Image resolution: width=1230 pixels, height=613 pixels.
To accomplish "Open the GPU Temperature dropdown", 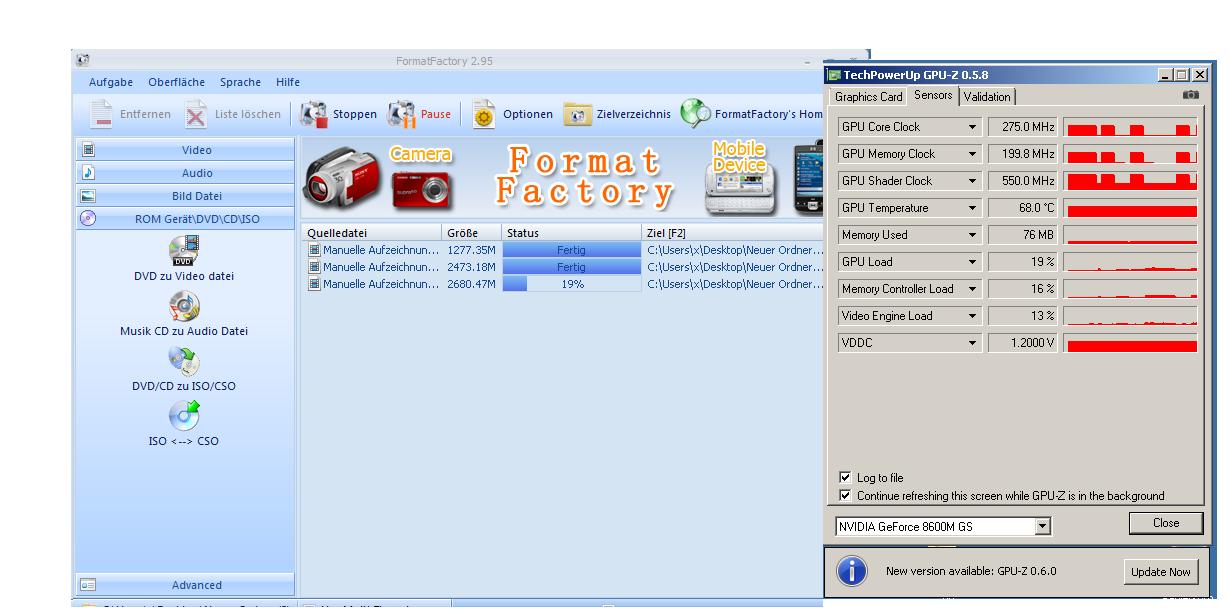I will [972, 208].
